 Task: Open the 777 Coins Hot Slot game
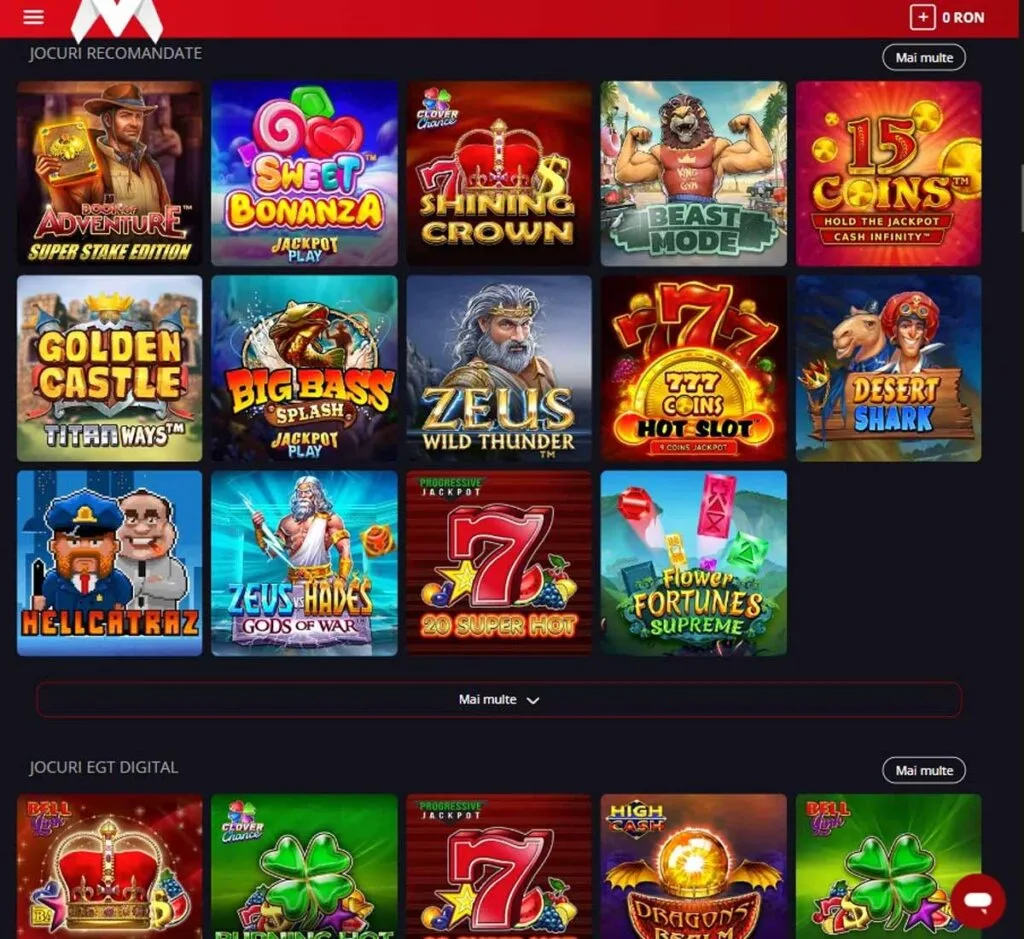pos(694,368)
